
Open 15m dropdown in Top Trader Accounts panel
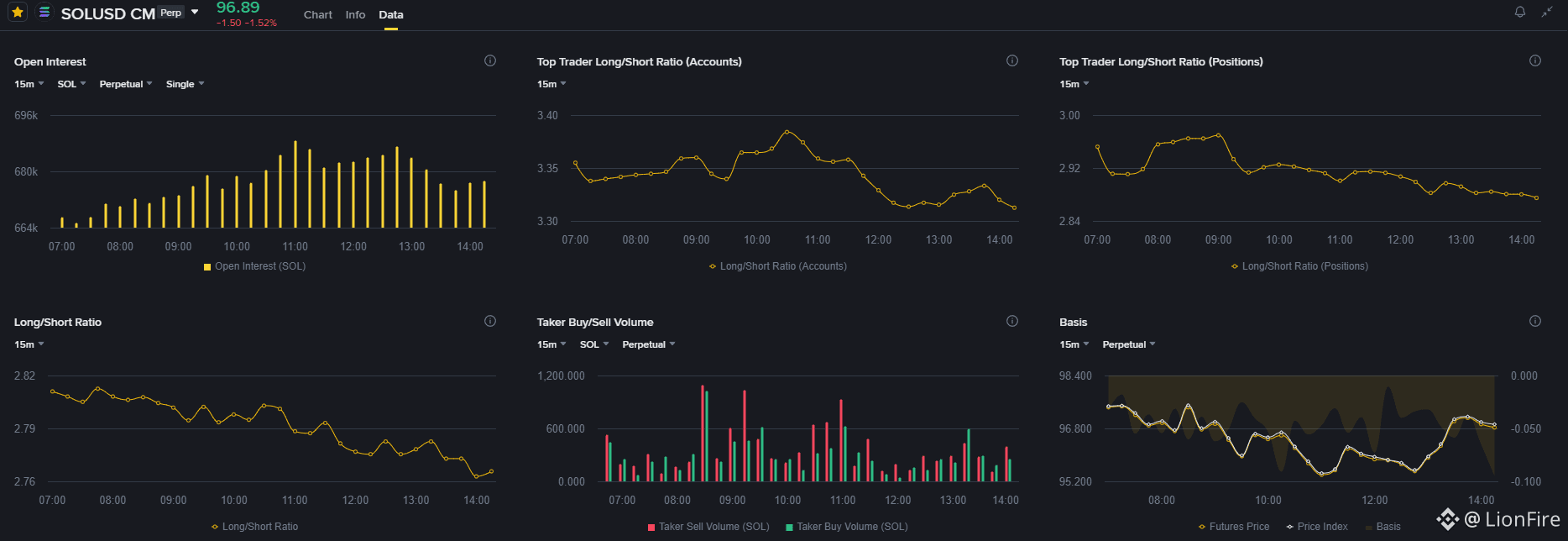tap(551, 84)
